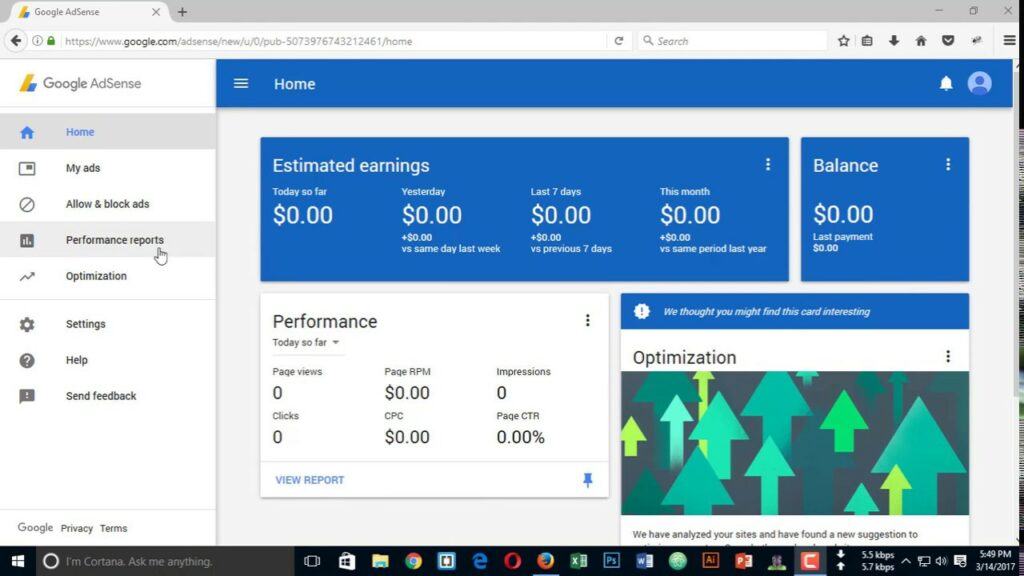
Task: Open My ads in the sidebar
Action: pyautogui.click(x=108, y=168)
